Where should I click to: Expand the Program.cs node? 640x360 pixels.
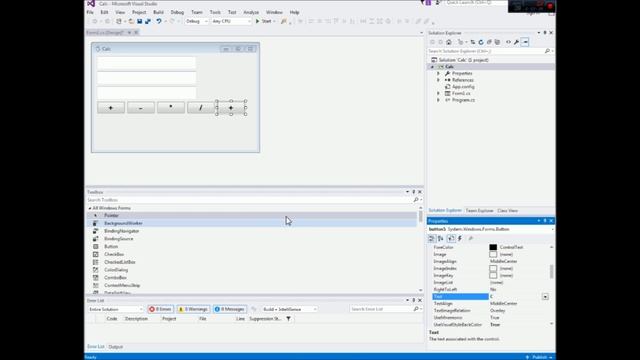[x=439, y=100]
